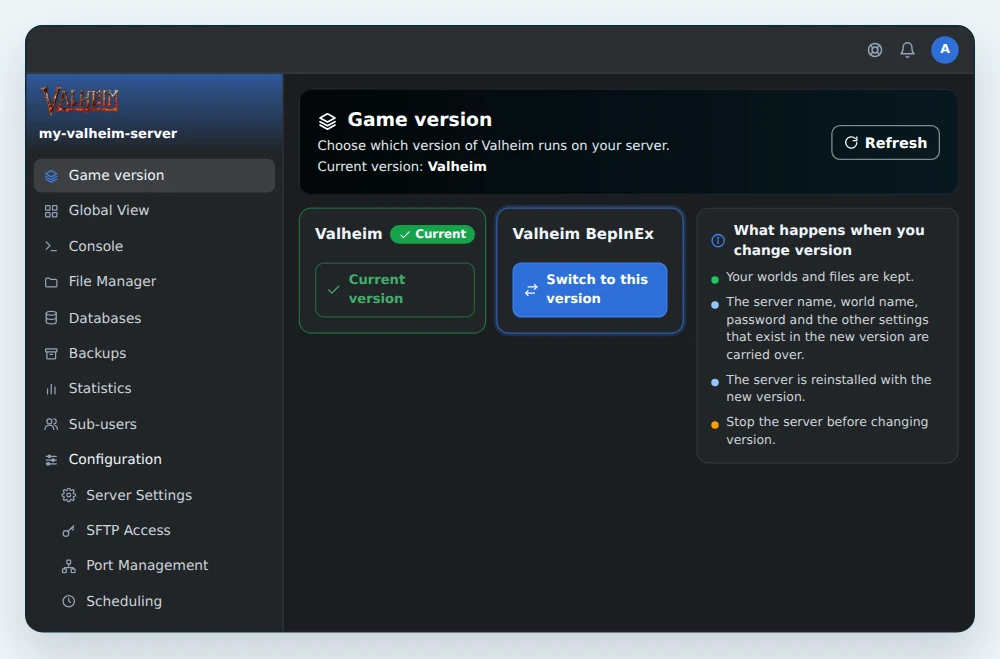Click the Game version layers icon in sidebar

point(51,175)
